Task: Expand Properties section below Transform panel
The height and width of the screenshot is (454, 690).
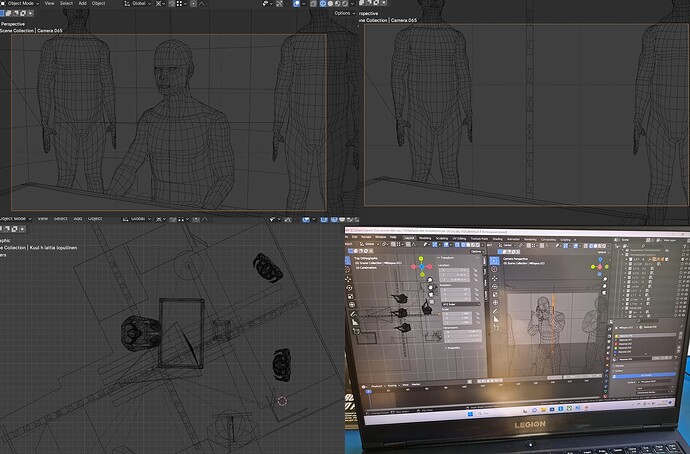Action: coord(452,348)
